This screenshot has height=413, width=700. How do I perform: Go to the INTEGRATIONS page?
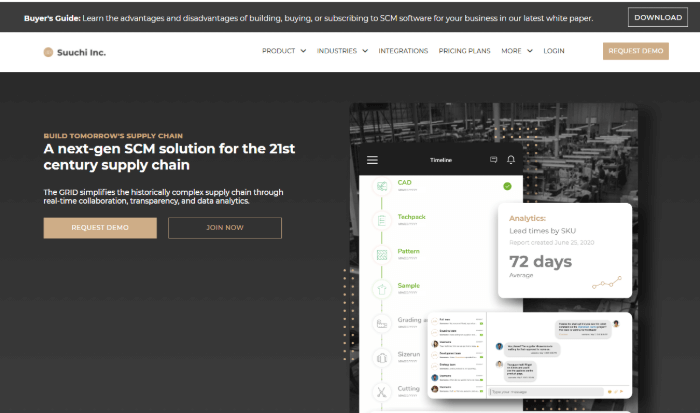(403, 51)
